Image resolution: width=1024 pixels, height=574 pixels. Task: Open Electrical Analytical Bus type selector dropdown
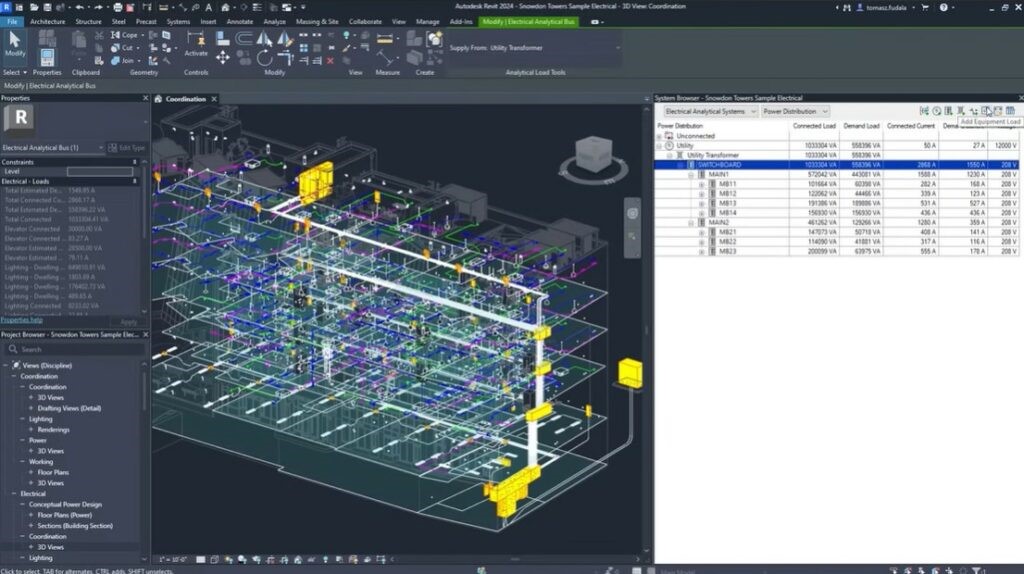pyautogui.click(x=53, y=148)
